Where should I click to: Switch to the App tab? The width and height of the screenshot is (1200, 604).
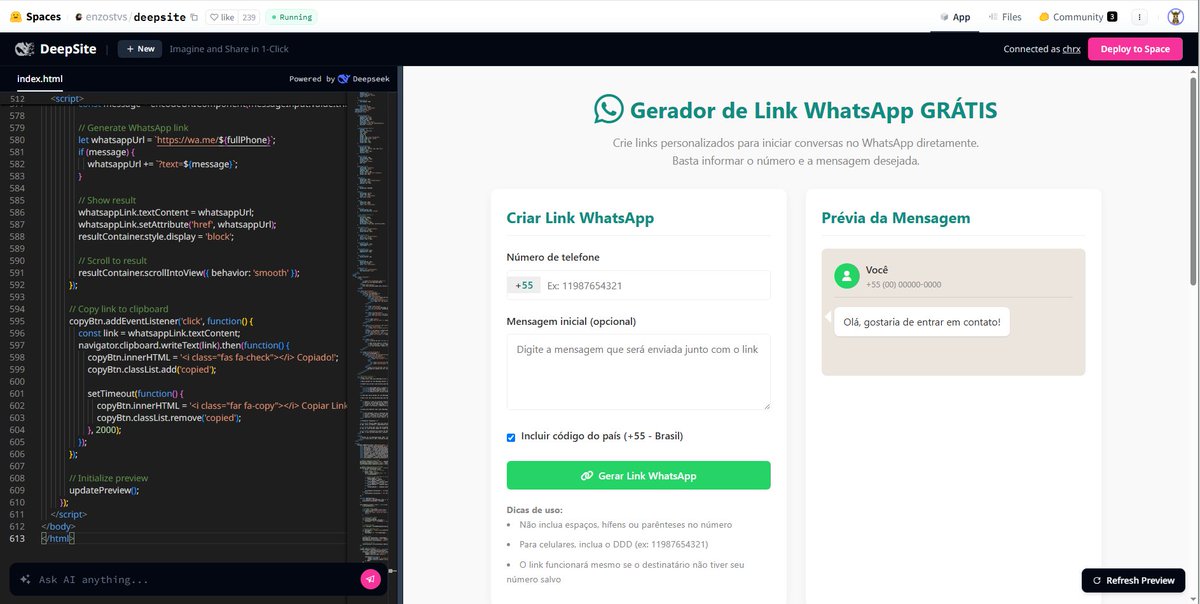(x=955, y=17)
